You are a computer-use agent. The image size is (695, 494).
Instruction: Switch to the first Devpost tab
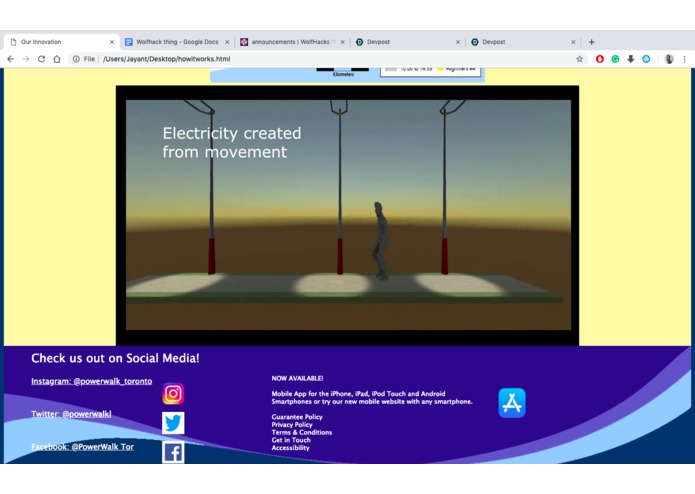tap(408, 42)
